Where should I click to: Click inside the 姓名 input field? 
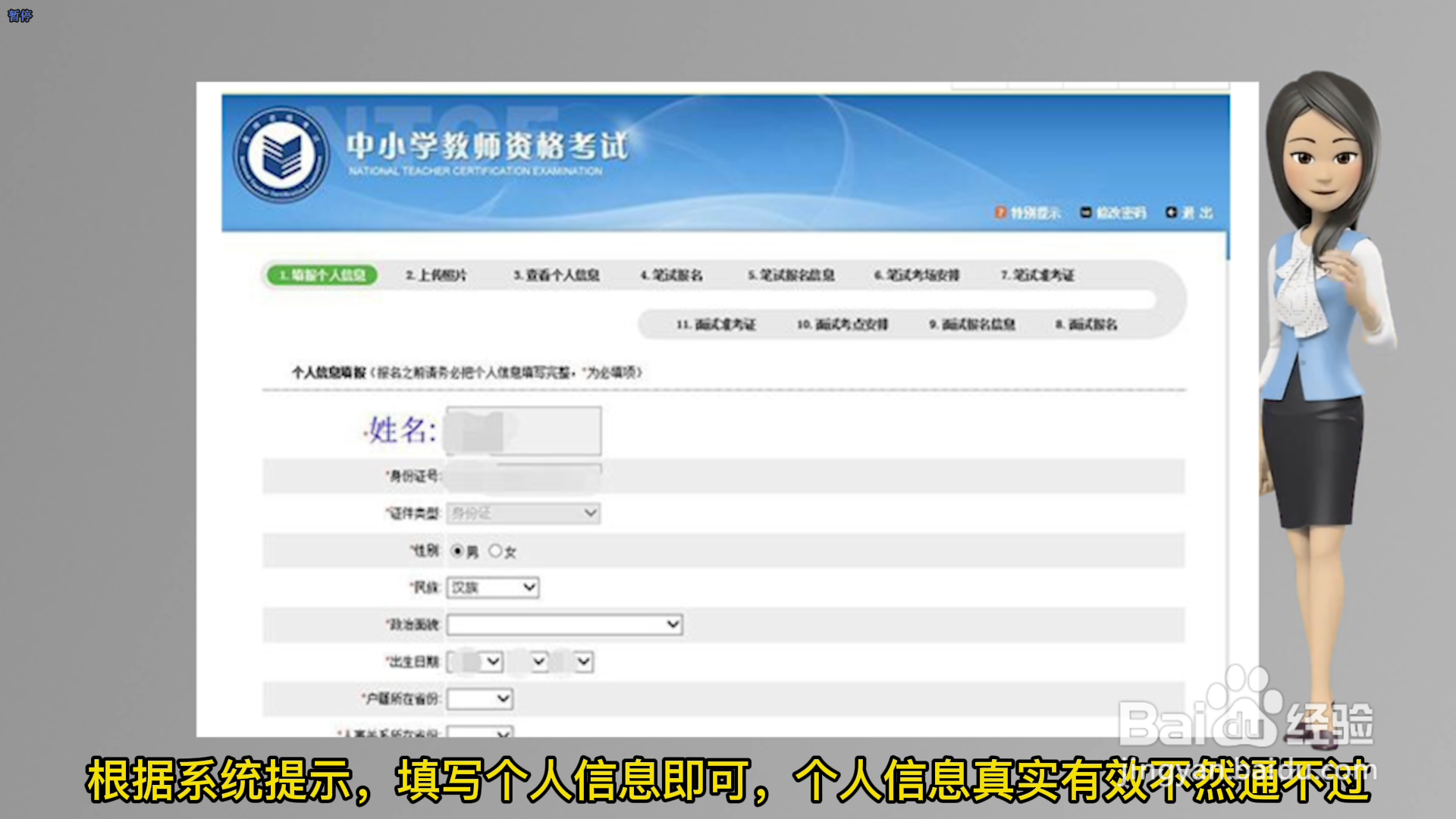[522, 430]
